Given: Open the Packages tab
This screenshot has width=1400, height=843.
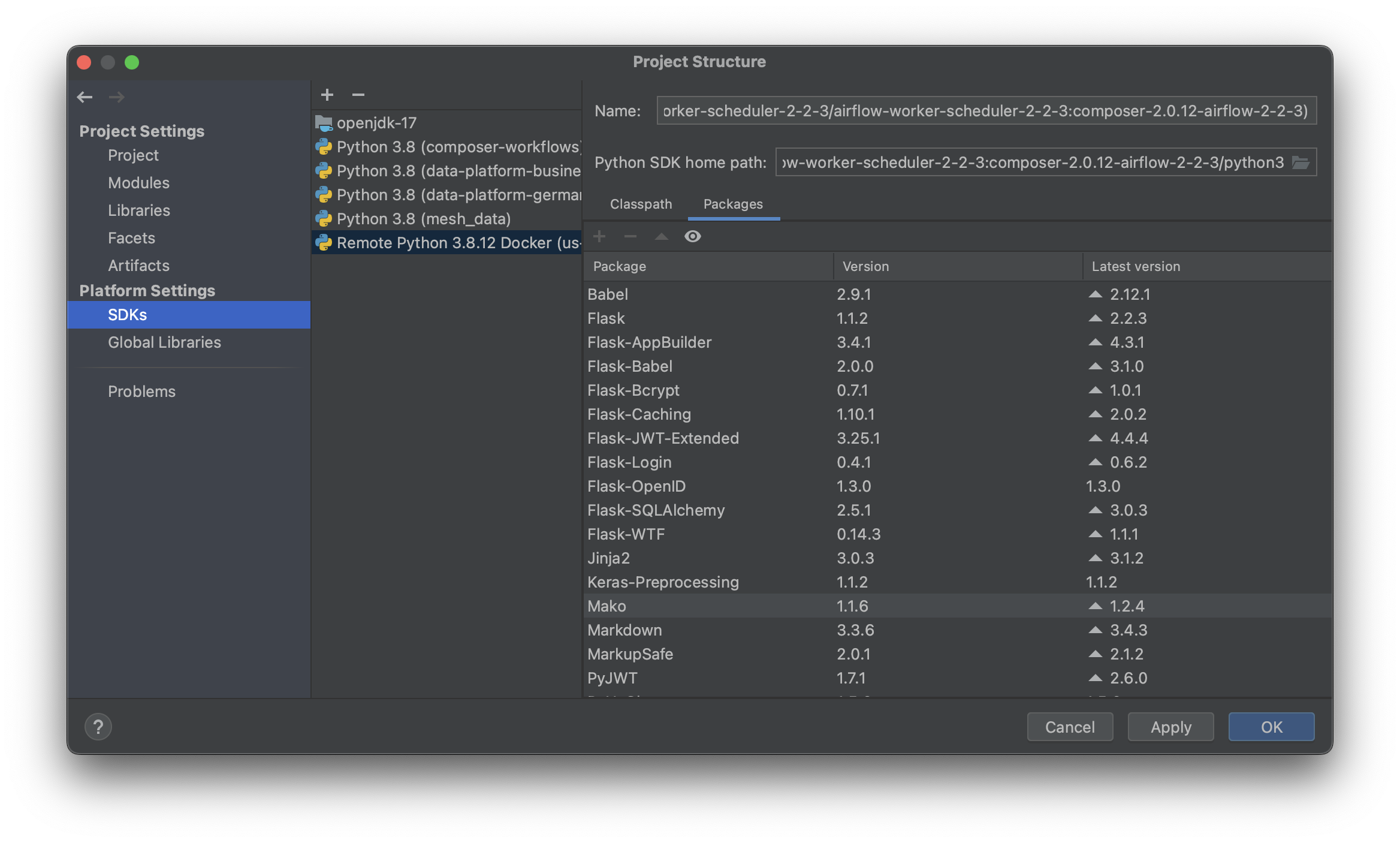Looking at the screenshot, I should pos(732,204).
